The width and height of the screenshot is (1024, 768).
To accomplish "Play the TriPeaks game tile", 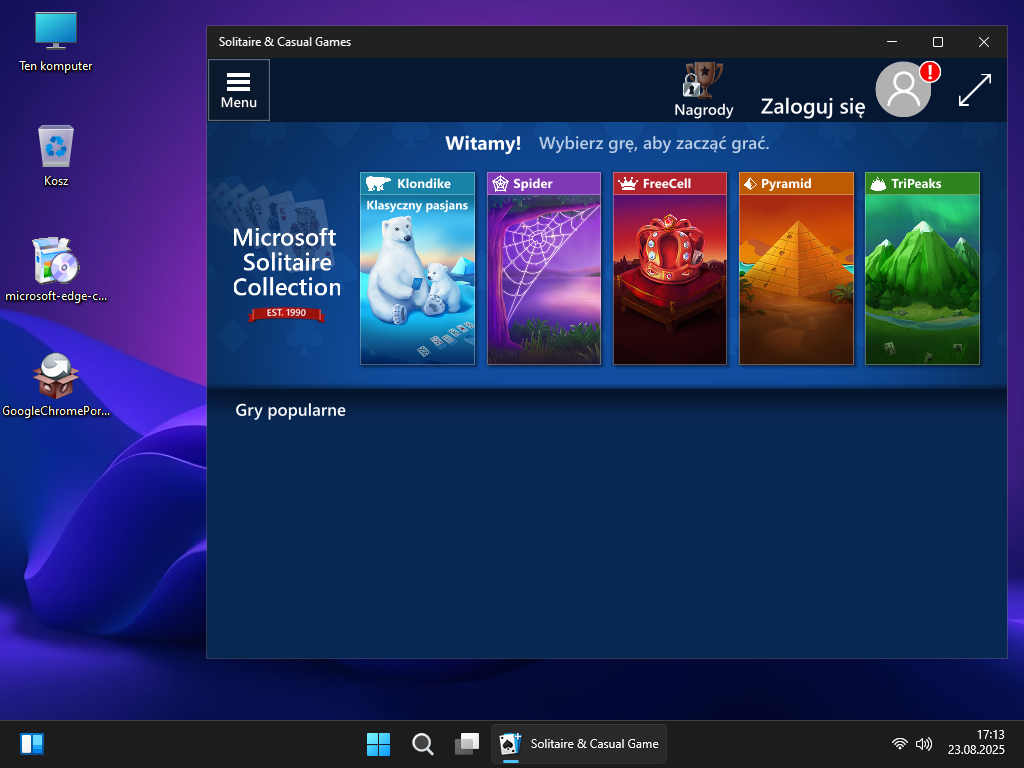I will pos(922,268).
